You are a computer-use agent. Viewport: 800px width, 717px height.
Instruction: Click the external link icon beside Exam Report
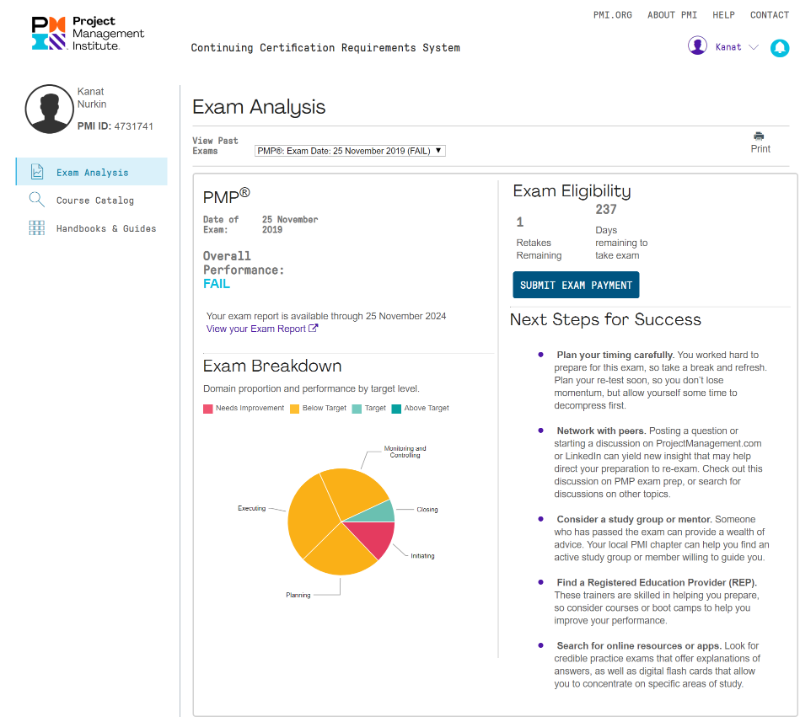pyautogui.click(x=313, y=328)
